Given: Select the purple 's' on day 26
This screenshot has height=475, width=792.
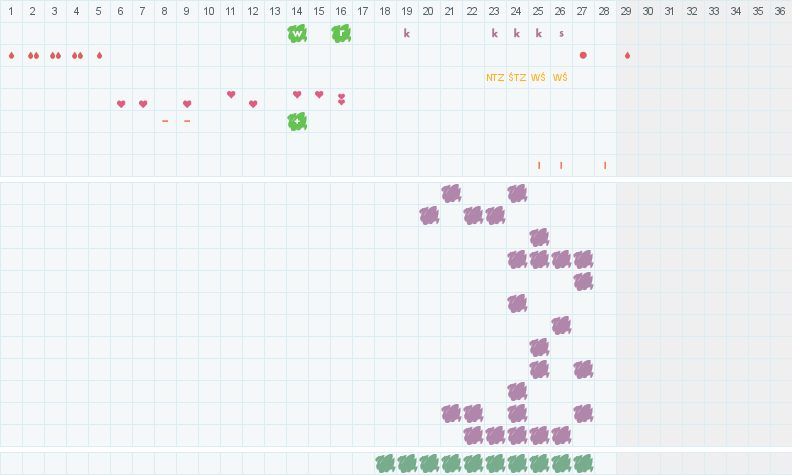Looking at the screenshot, I should pyautogui.click(x=561, y=33).
